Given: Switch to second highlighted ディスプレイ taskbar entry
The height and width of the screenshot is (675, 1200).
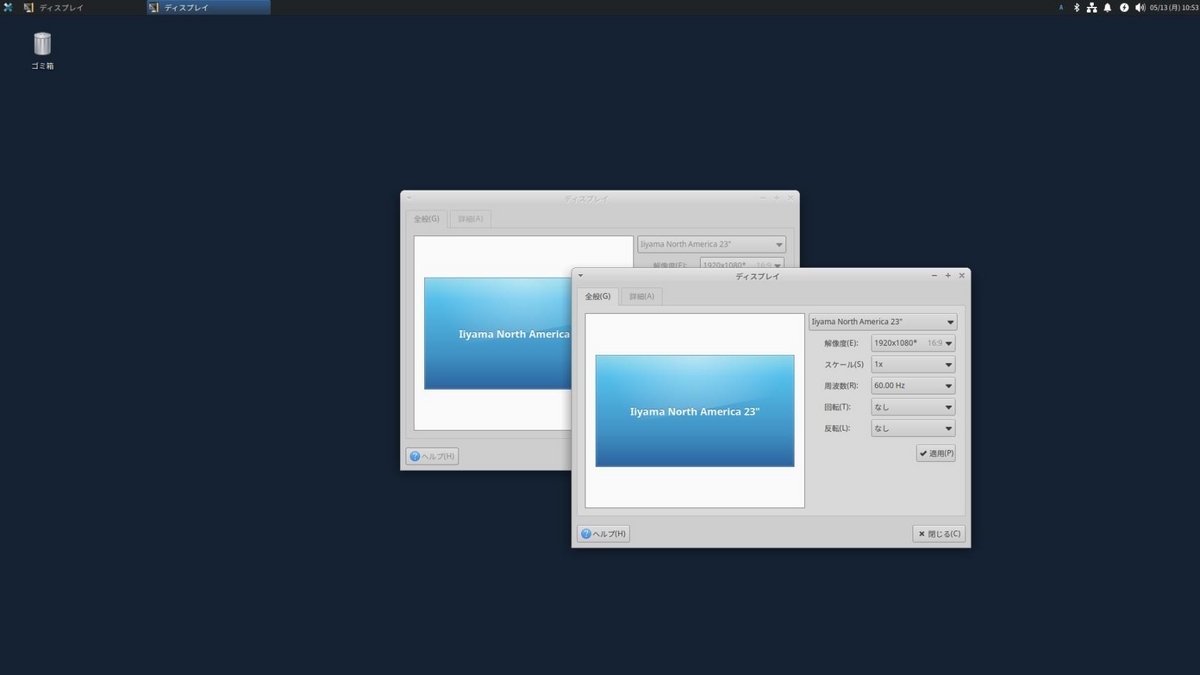Looking at the screenshot, I should coord(208,7).
